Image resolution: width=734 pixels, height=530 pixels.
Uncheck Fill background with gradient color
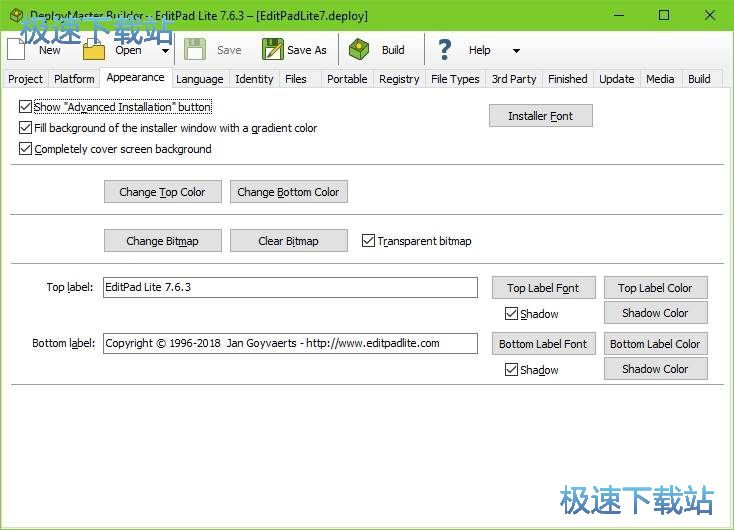pyautogui.click(x=25, y=128)
